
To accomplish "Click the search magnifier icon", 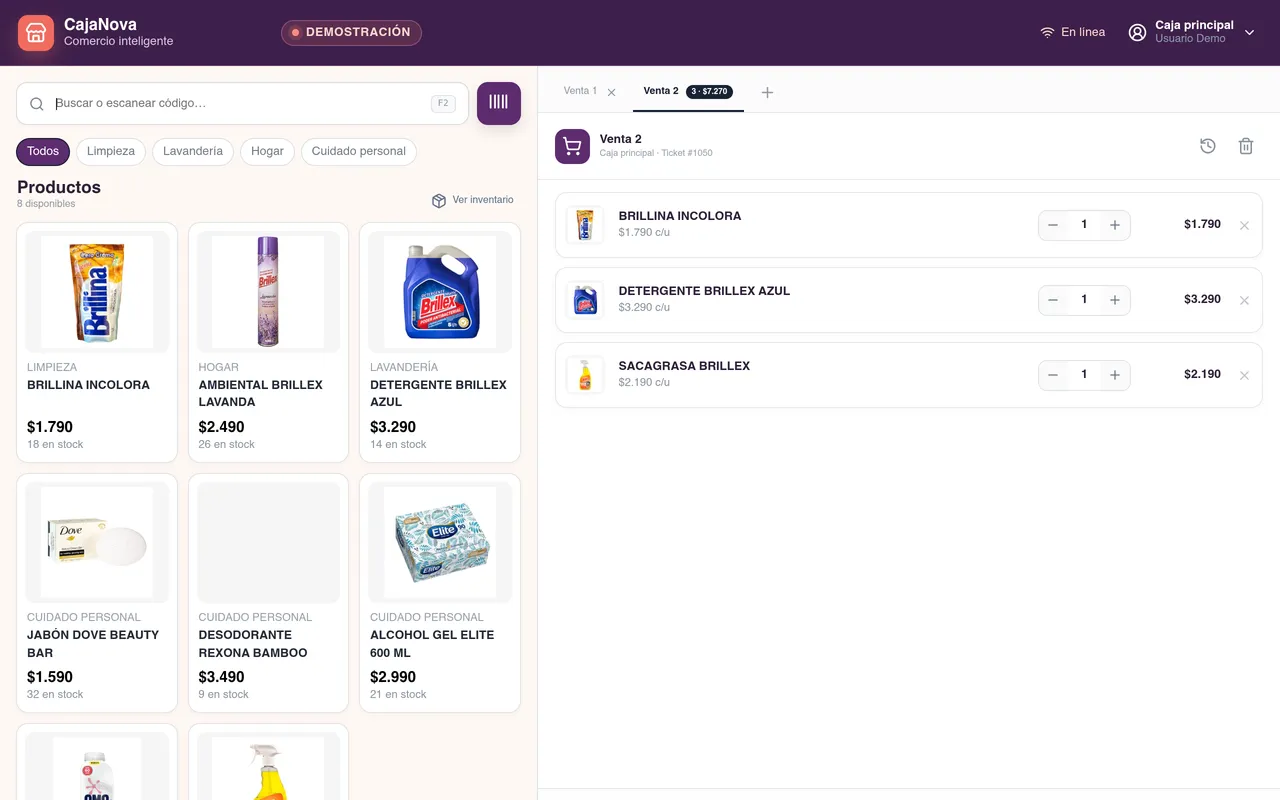I will (x=37, y=104).
